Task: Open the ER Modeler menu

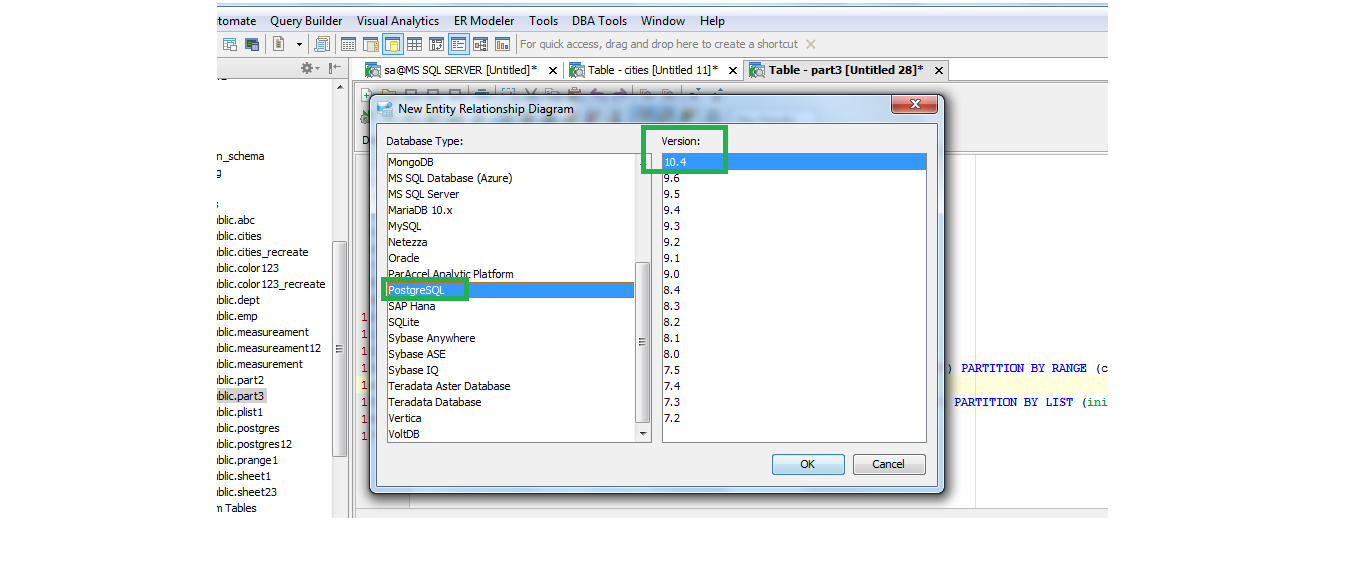Action: 484,20
